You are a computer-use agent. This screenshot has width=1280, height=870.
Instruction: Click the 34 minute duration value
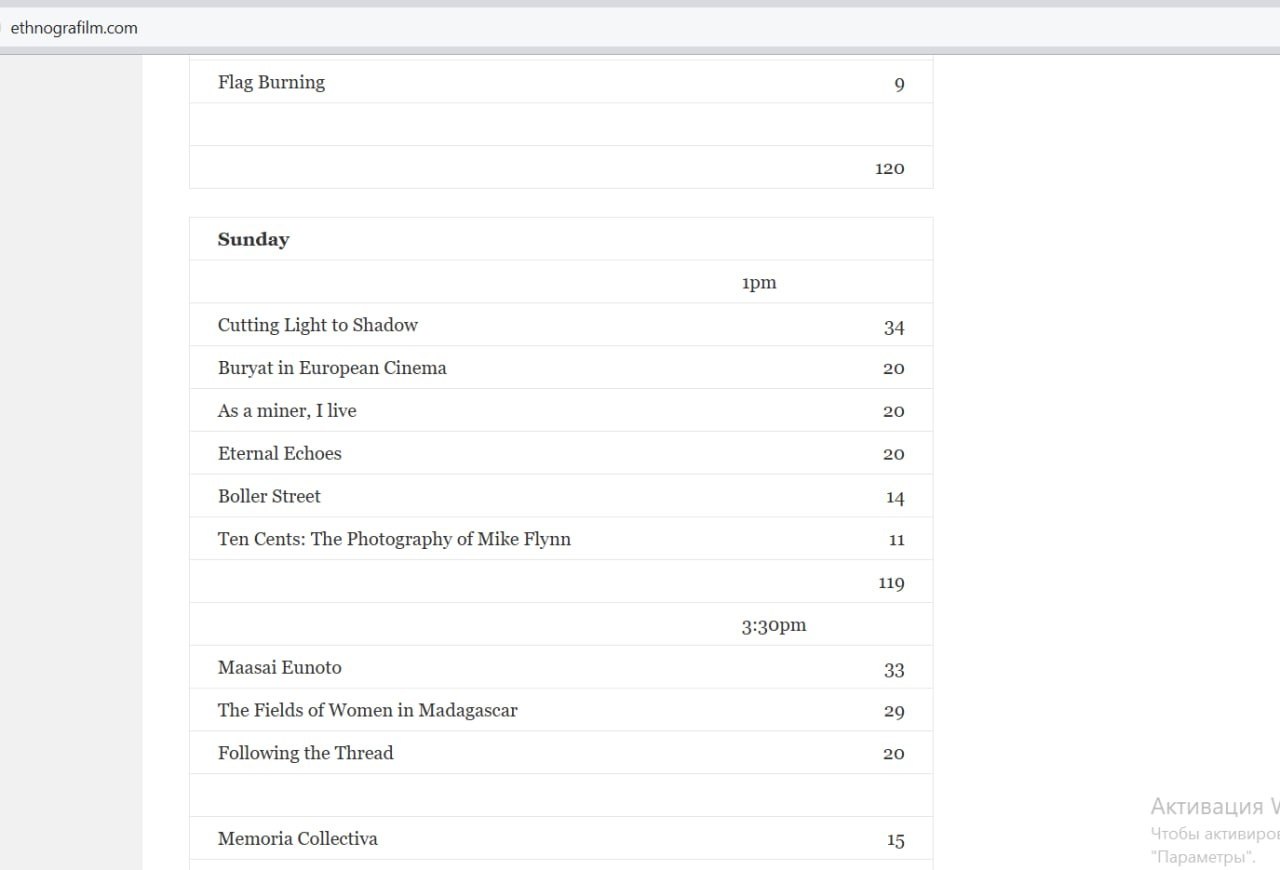click(893, 327)
